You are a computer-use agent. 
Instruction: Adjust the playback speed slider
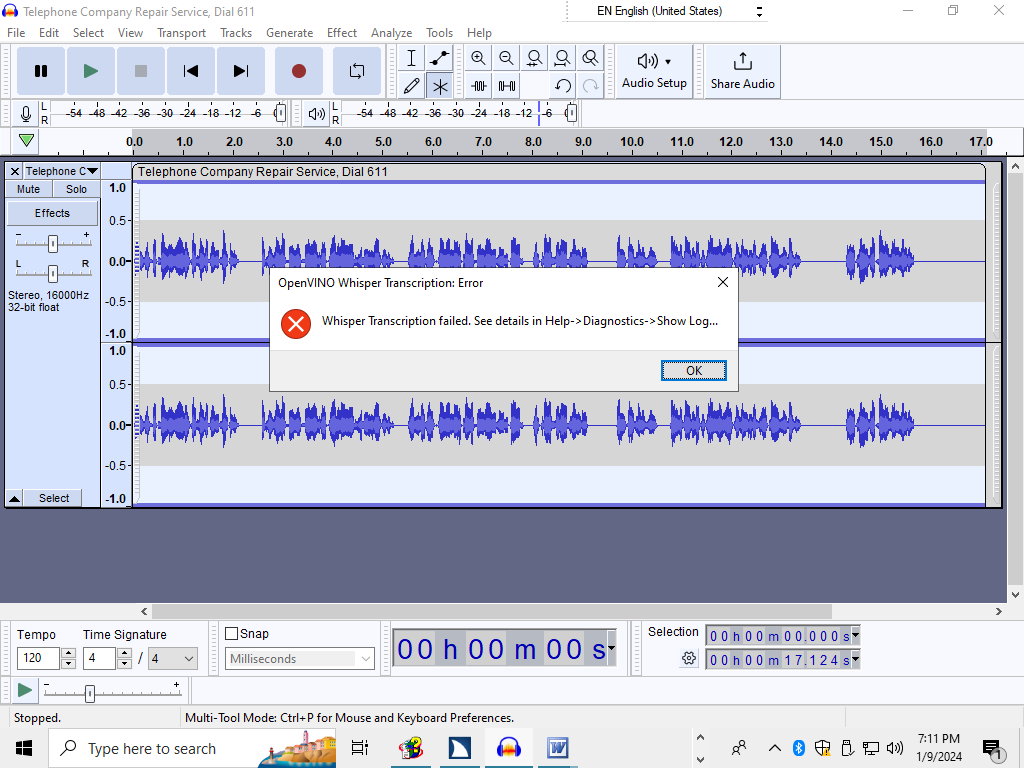point(90,693)
